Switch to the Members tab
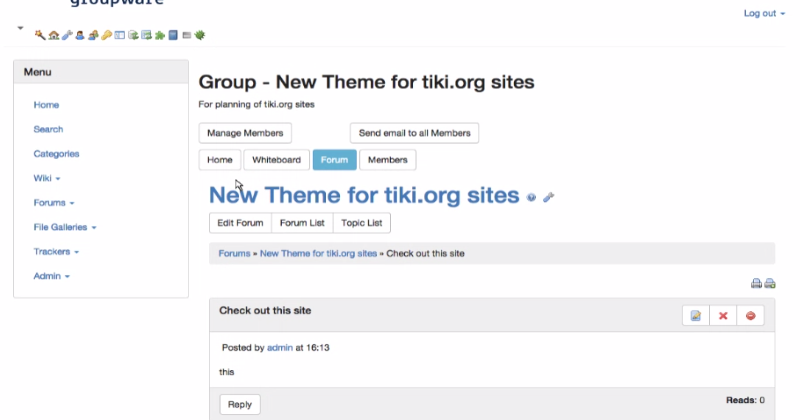800x420 pixels. pos(388,160)
